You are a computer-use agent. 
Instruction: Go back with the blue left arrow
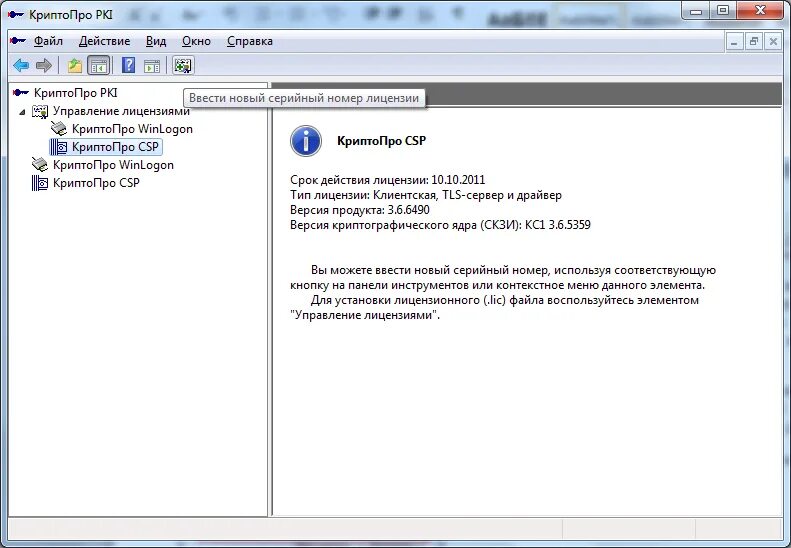click(x=21, y=65)
